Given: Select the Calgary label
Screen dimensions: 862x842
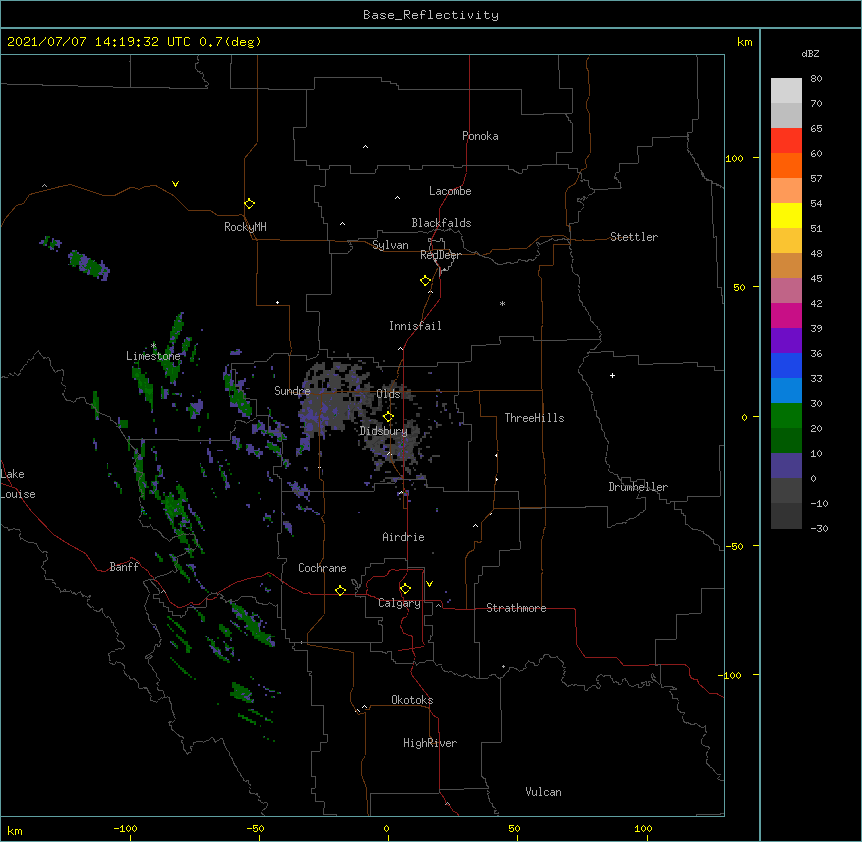Looking at the screenshot, I should tap(399, 603).
